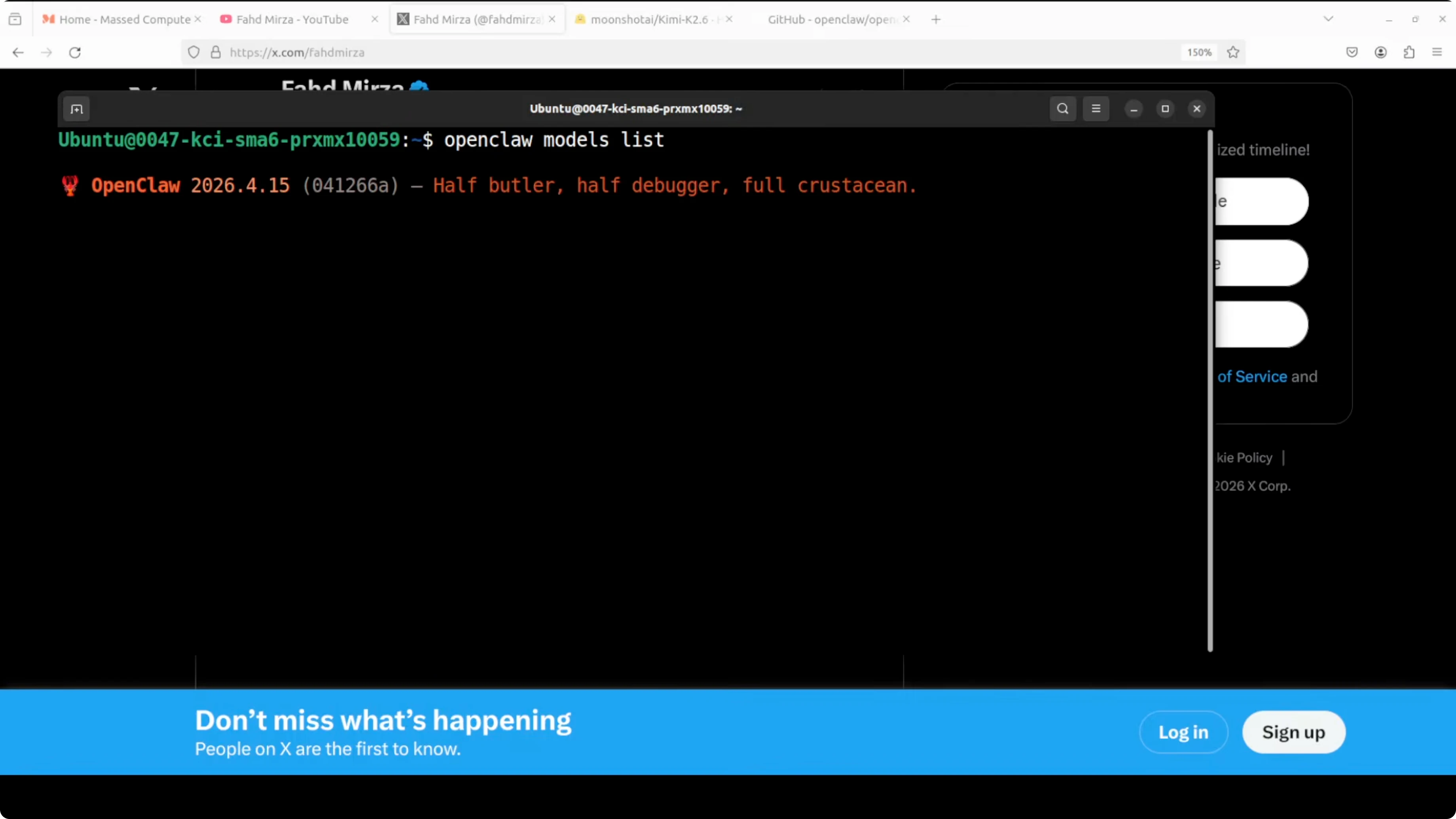Go back to previous page
The image size is (1456, 819).
click(x=18, y=53)
